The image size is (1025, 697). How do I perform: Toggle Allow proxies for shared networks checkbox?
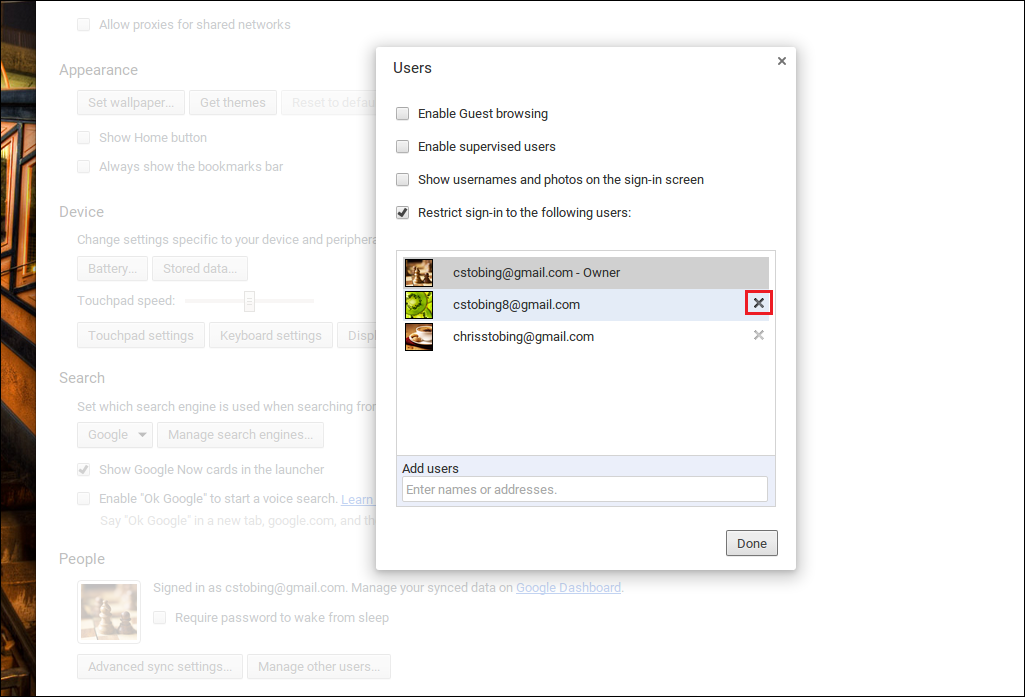pos(84,25)
